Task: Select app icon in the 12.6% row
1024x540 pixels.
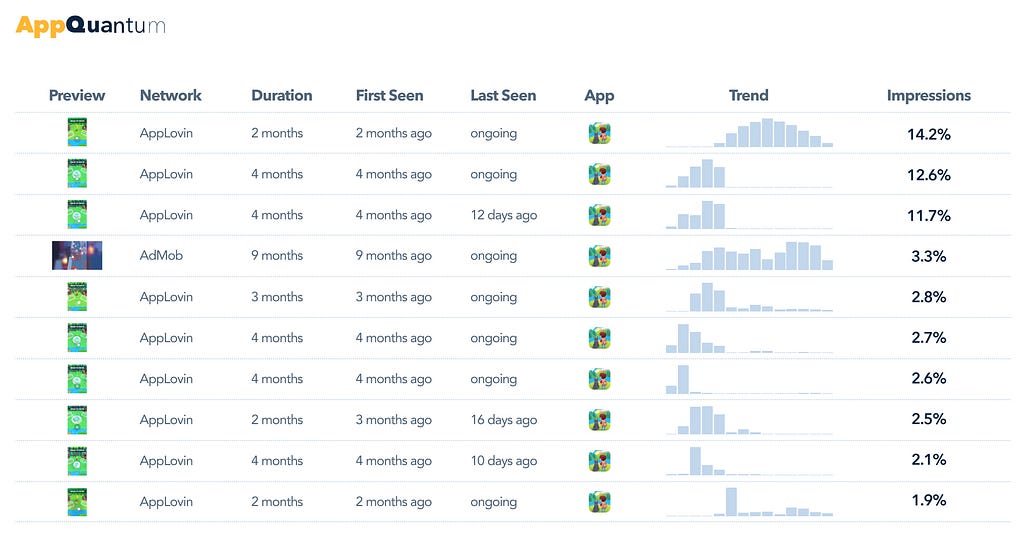Action: pyautogui.click(x=600, y=174)
